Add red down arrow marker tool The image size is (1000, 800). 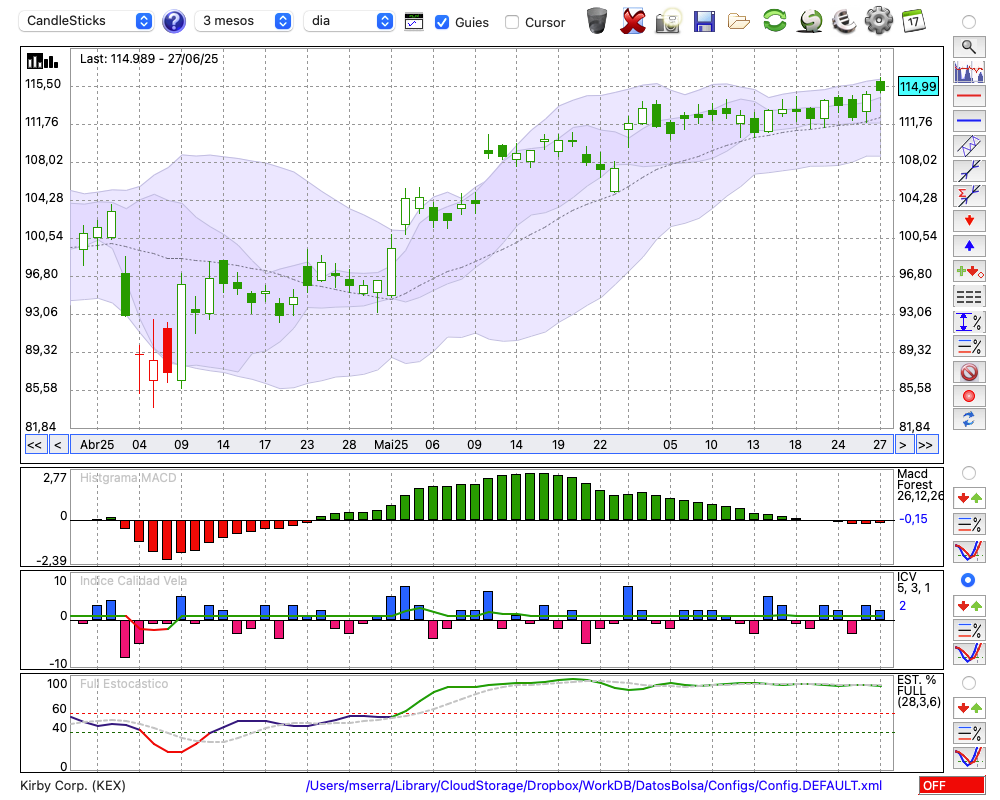tap(969, 221)
